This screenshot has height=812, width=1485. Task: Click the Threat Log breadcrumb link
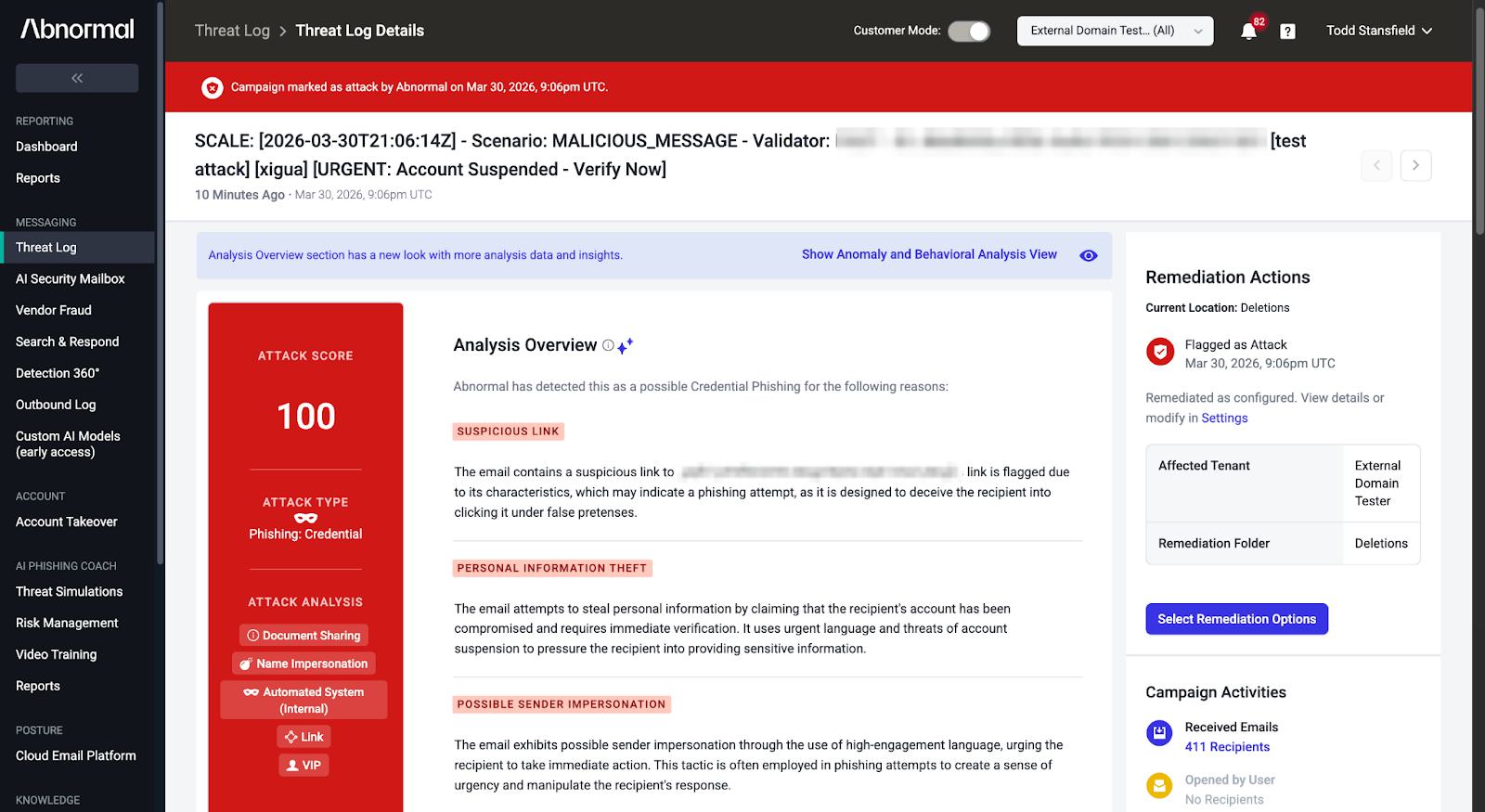(232, 31)
